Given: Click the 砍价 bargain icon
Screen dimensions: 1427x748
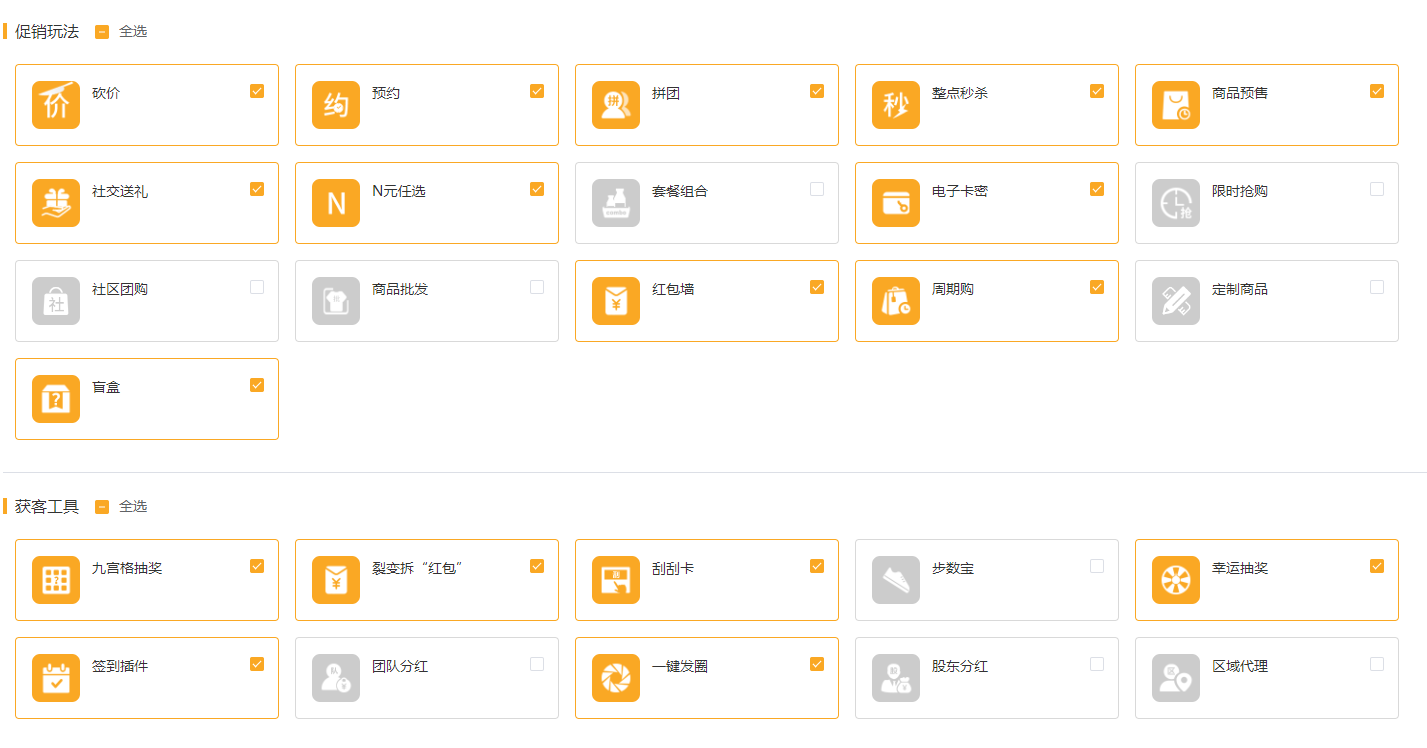Looking at the screenshot, I should [x=56, y=105].
